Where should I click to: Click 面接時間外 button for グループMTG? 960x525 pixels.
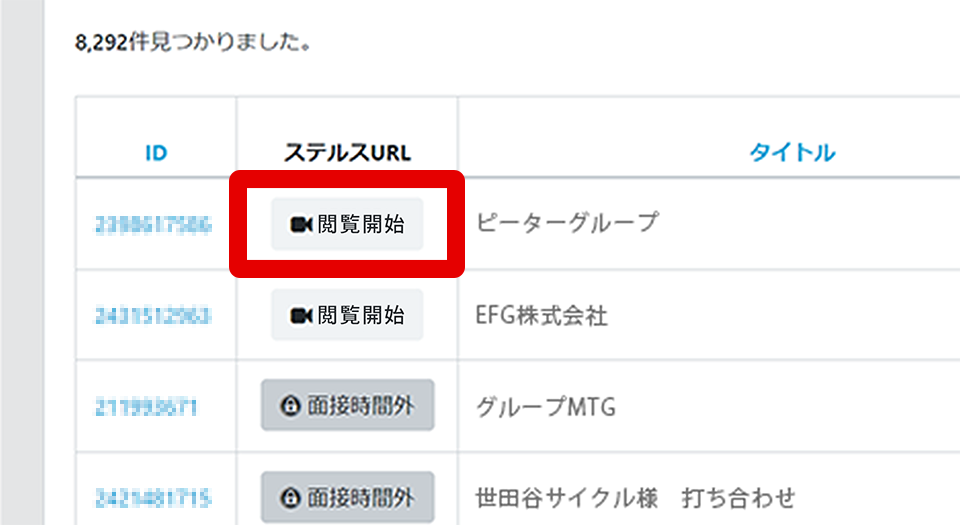coord(348,405)
